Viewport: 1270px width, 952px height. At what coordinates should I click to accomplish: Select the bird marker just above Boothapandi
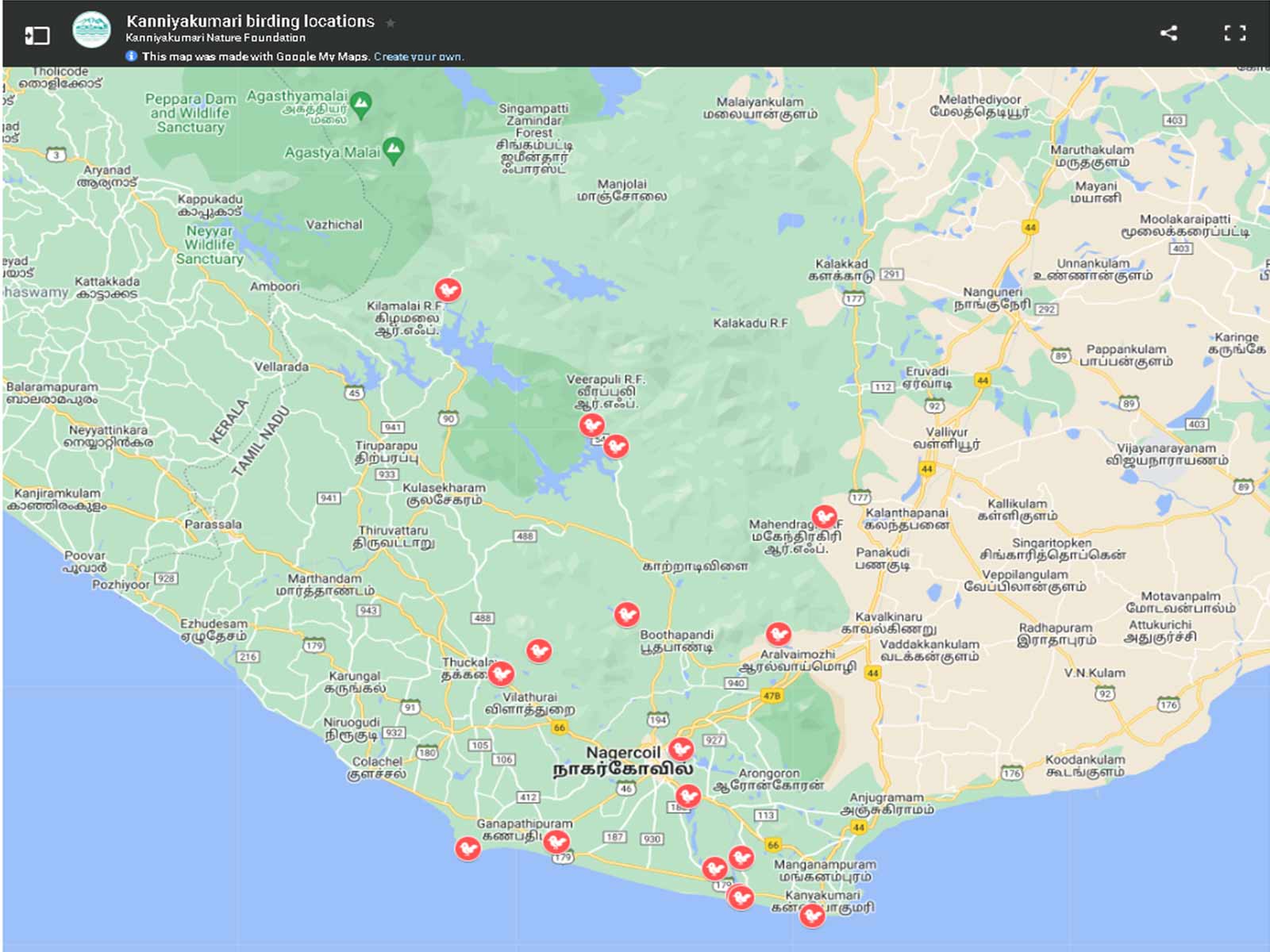tap(627, 614)
